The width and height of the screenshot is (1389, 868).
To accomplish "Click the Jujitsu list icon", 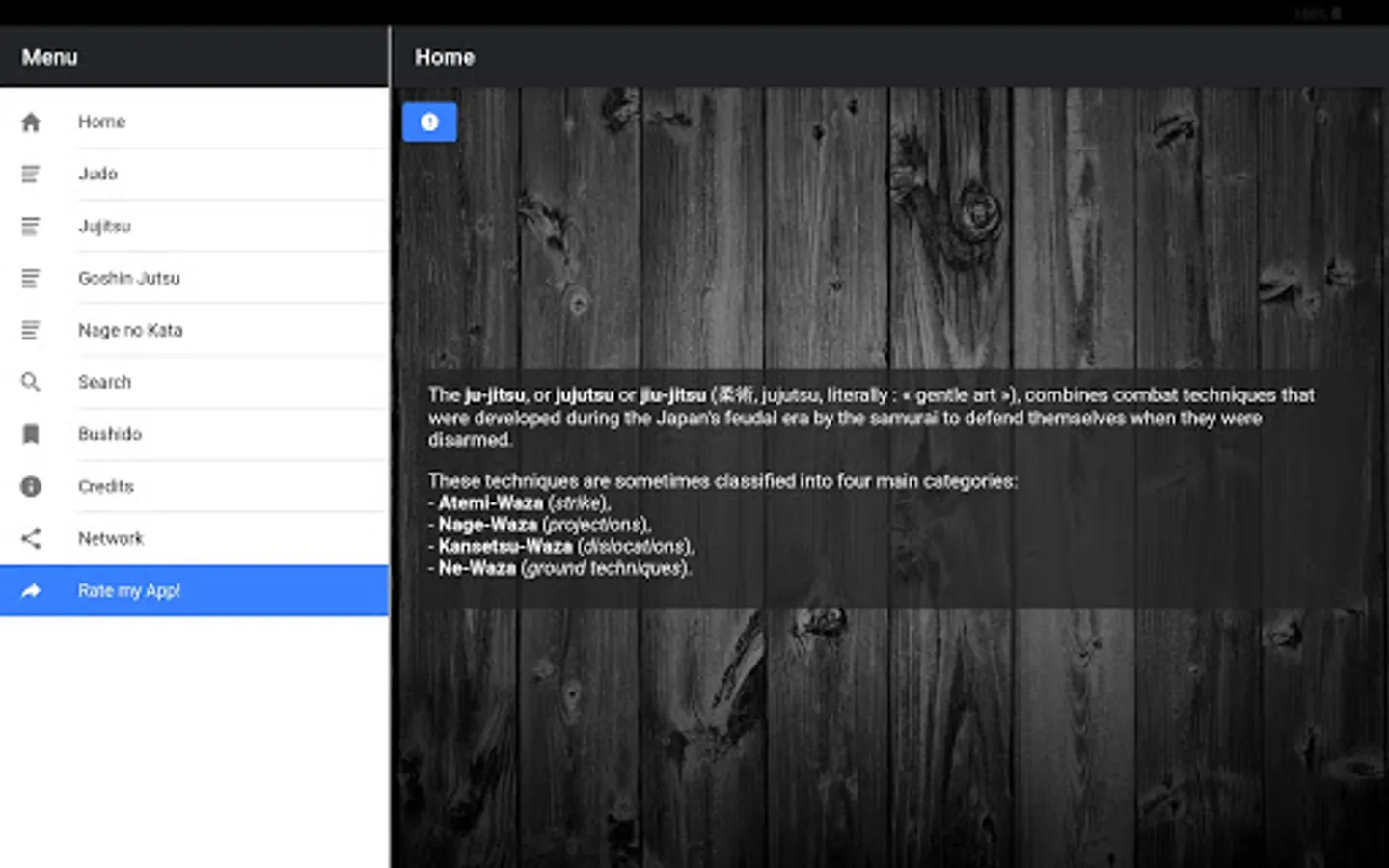I will point(31,226).
